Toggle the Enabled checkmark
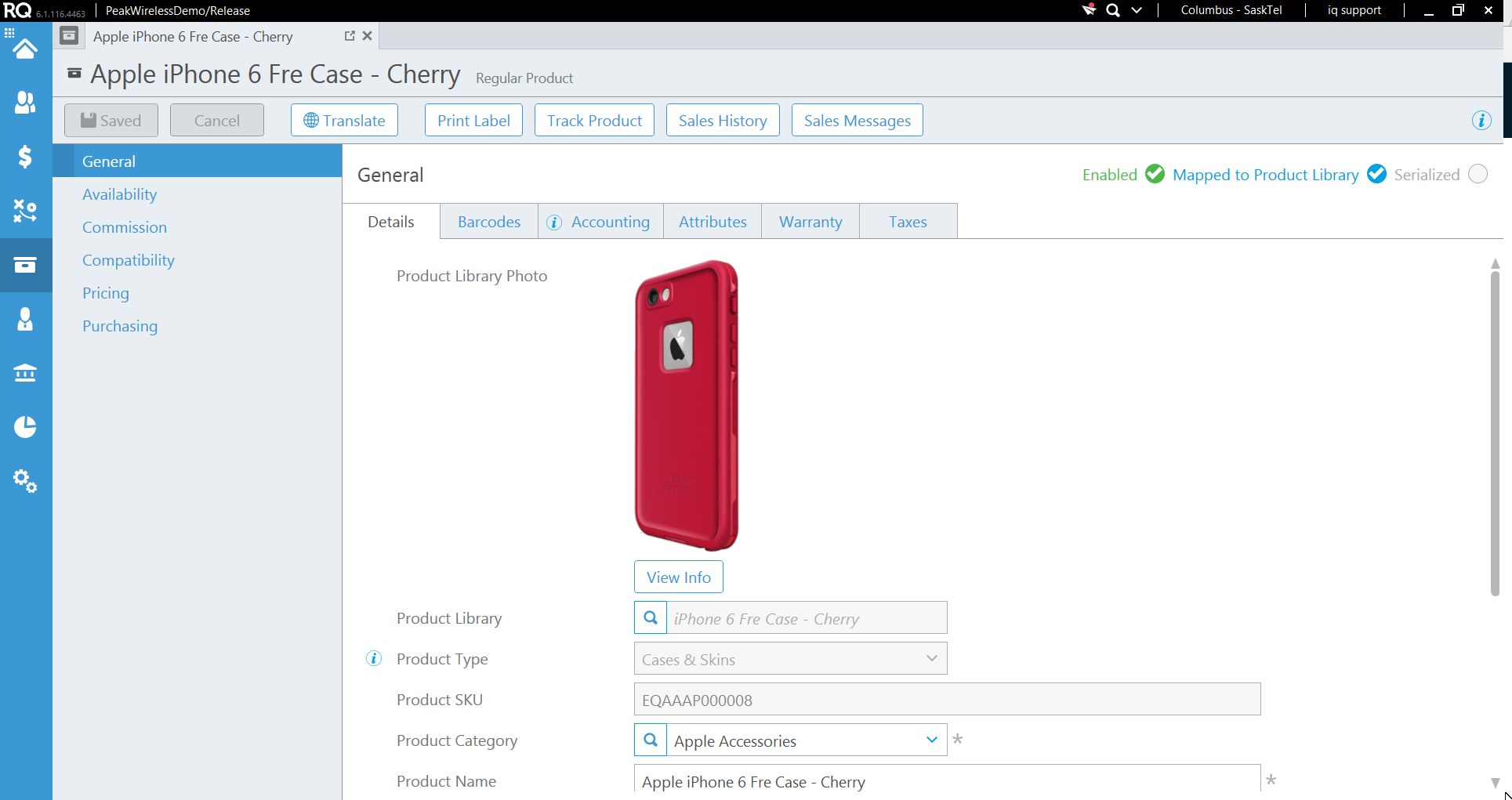The height and width of the screenshot is (800, 1512). [1155, 174]
